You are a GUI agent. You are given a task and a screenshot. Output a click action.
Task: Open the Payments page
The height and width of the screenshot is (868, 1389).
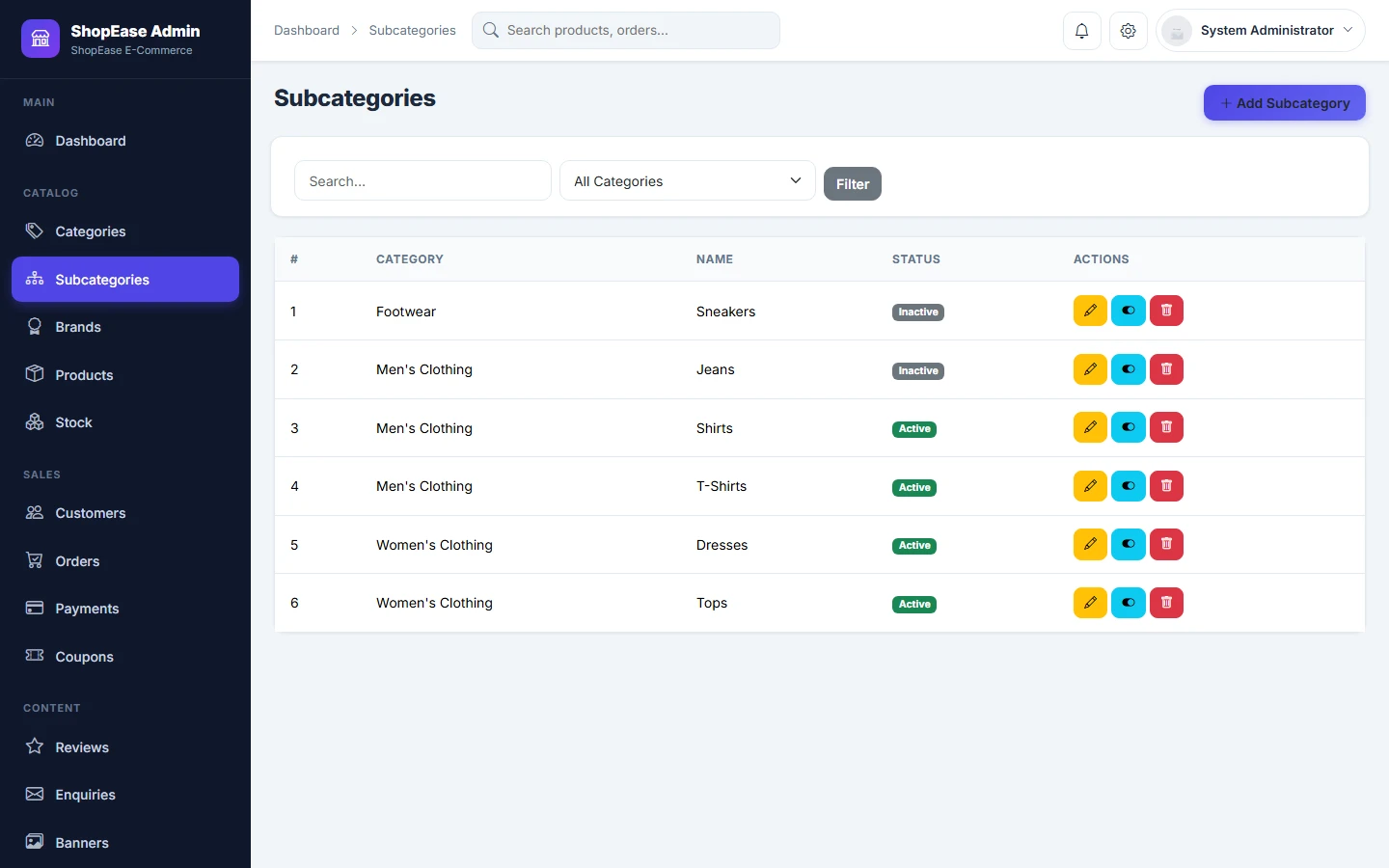click(125, 609)
